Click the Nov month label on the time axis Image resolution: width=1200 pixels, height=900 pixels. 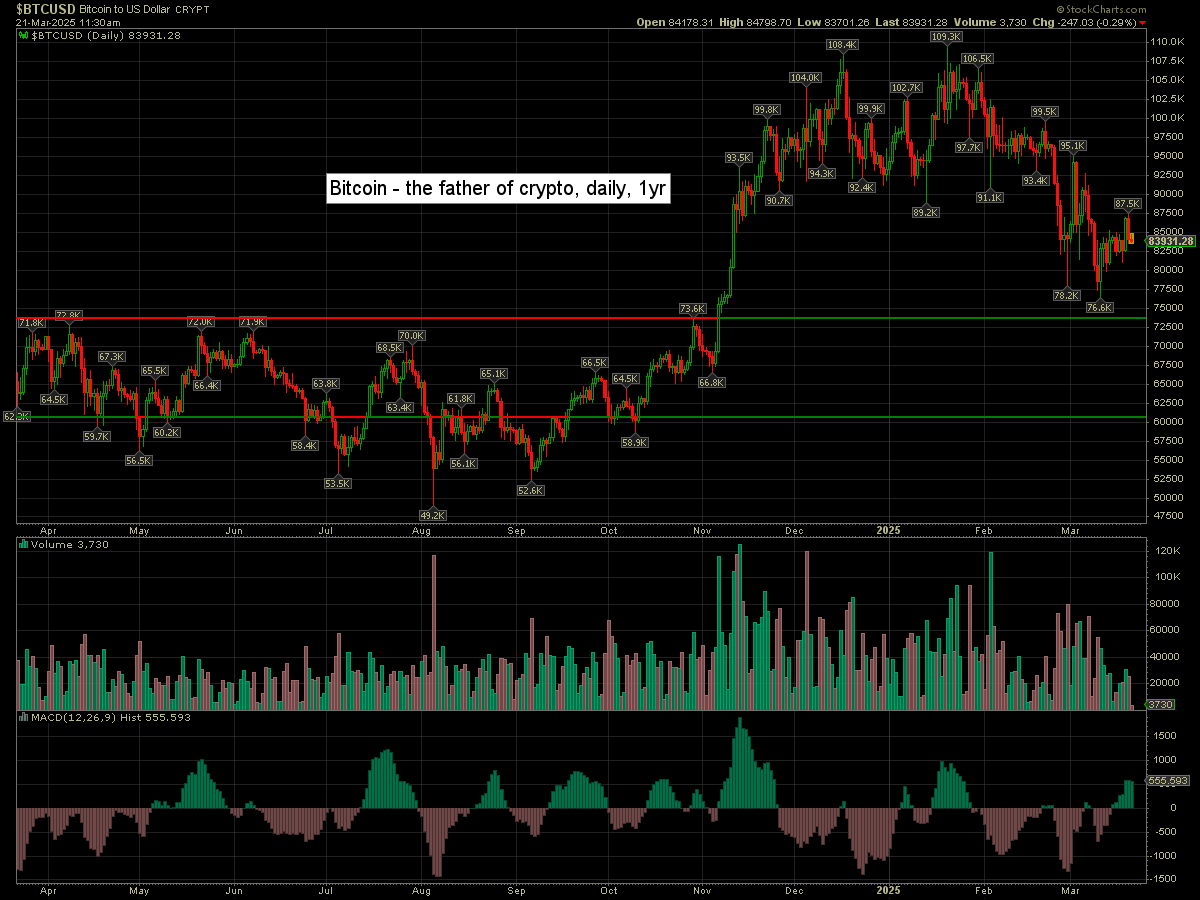703,531
